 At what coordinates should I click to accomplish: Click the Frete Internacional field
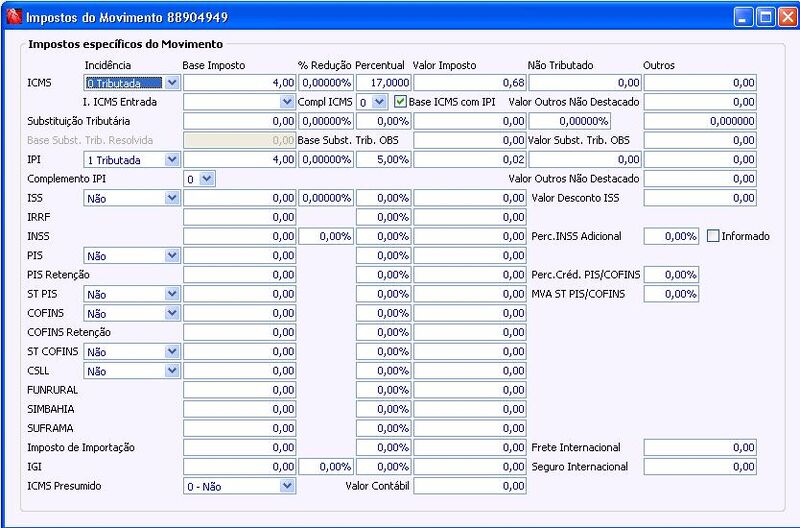pyautogui.click(x=700, y=448)
